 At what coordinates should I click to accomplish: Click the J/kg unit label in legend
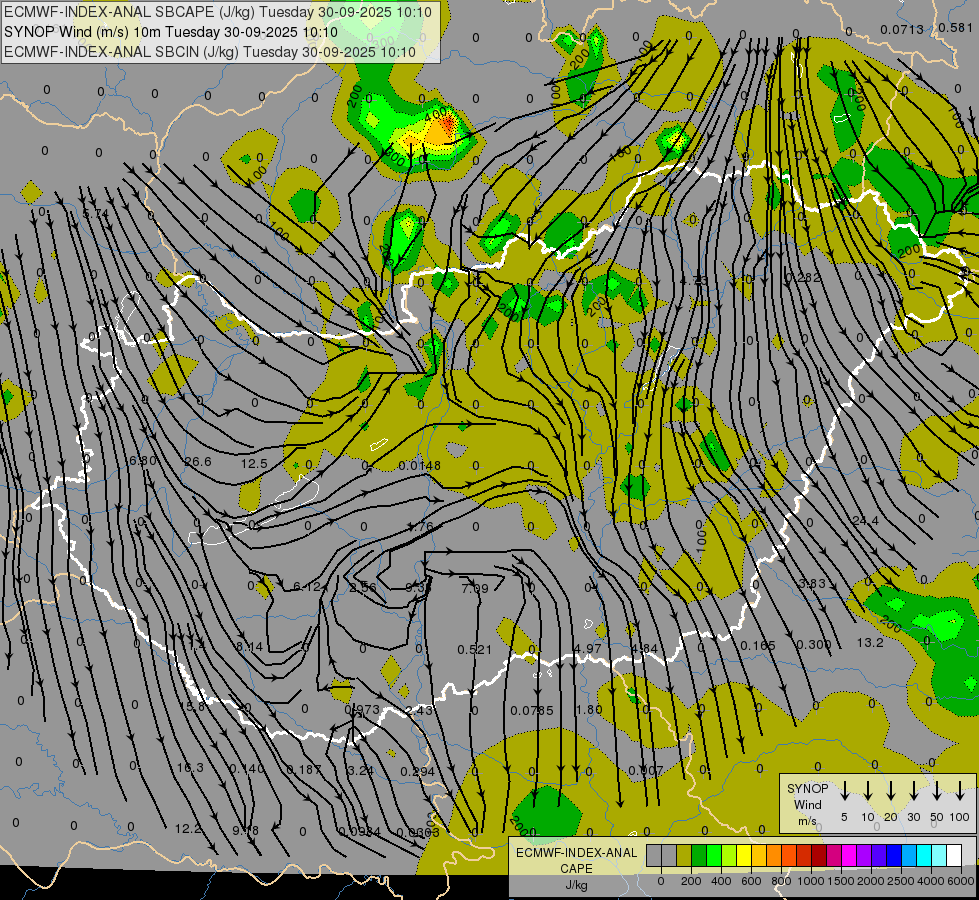[x=576, y=885]
